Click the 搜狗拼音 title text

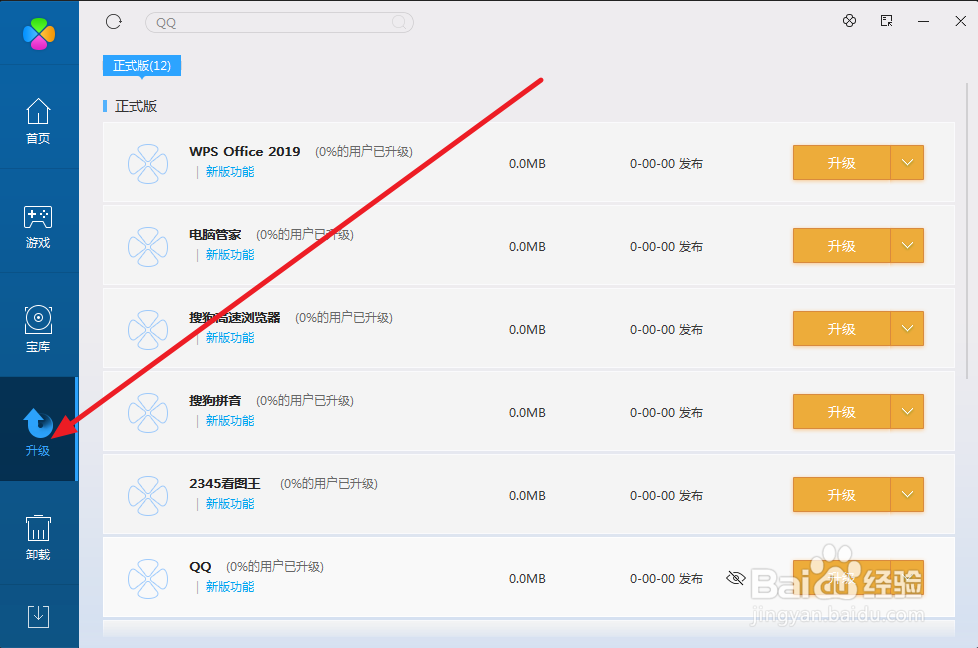[215, 400]
